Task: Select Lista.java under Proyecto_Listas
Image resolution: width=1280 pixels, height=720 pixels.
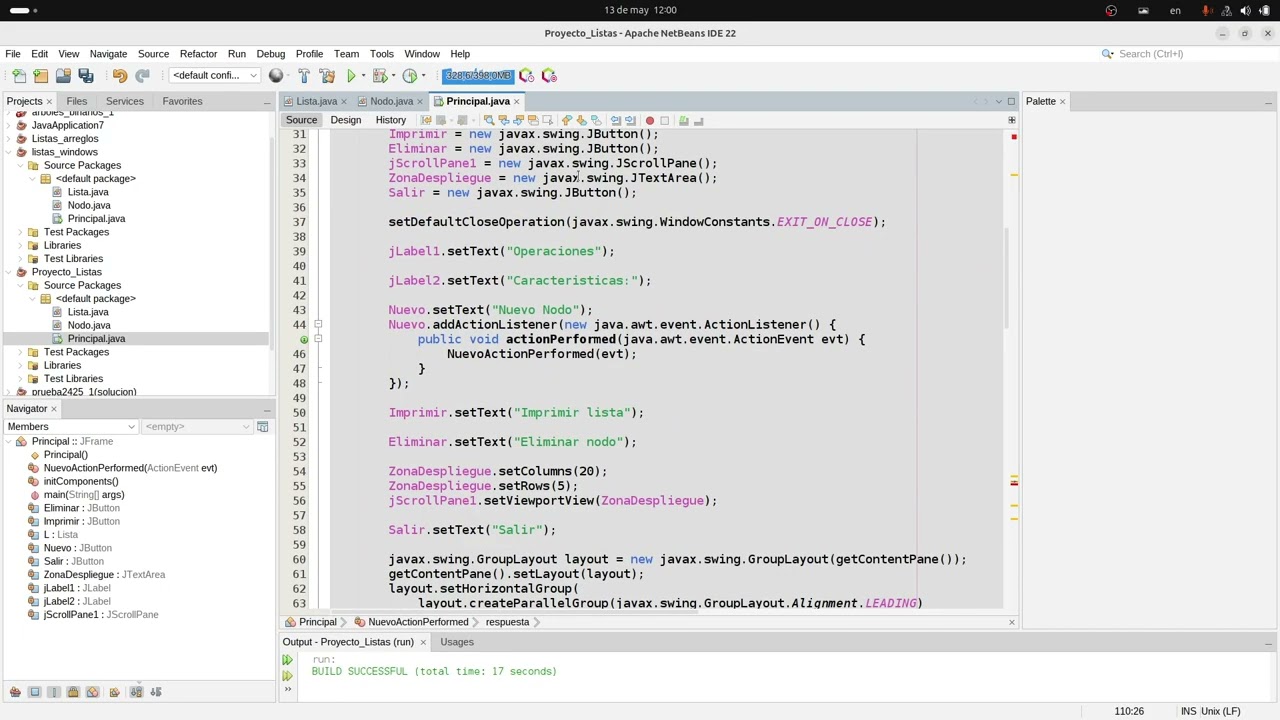Action: pos(88,312)
